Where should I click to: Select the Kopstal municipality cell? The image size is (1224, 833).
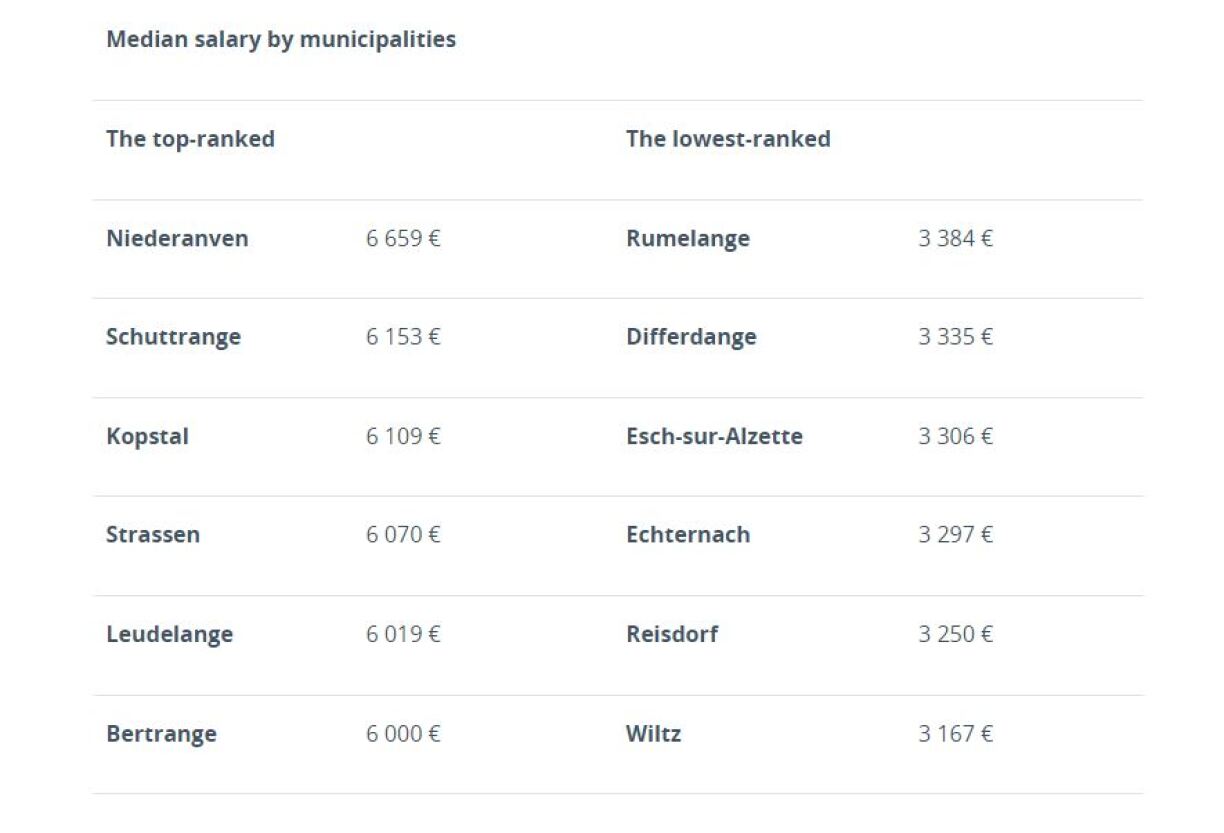[147, 437]
